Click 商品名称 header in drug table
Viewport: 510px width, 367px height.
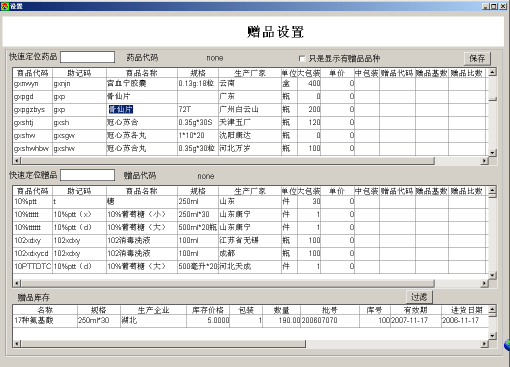pos(142,73)
